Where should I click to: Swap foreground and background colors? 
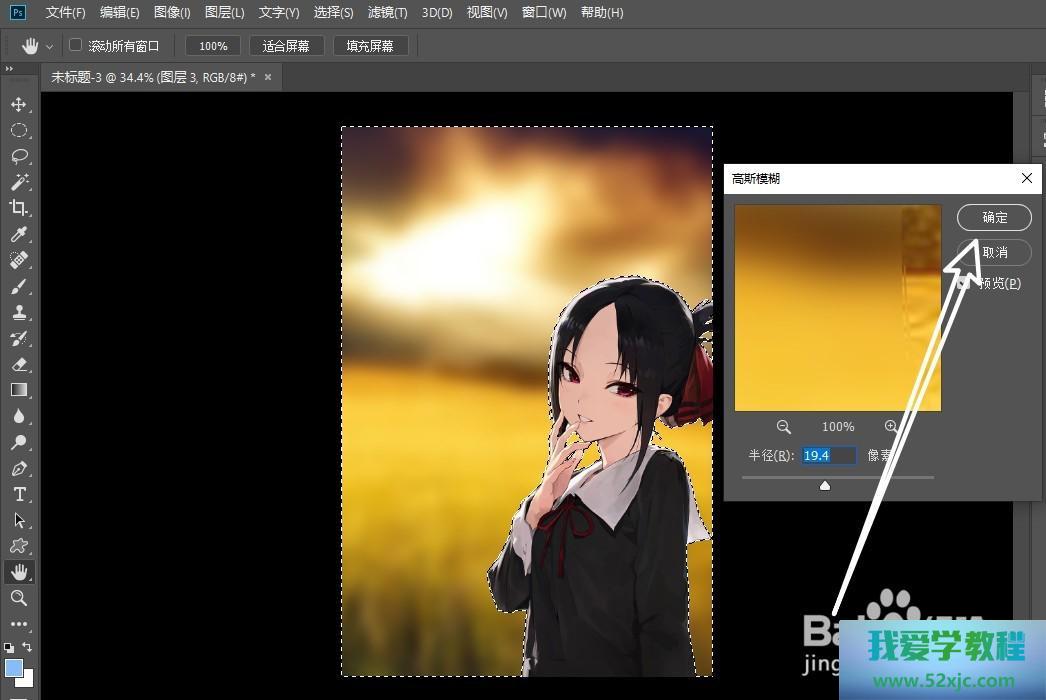[x=27, y=648]
